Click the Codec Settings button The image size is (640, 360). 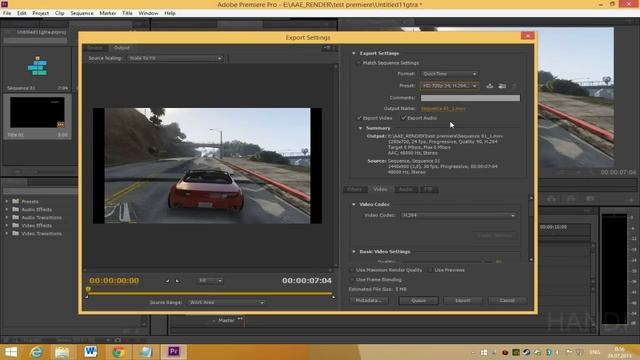[x=495, y=236]
